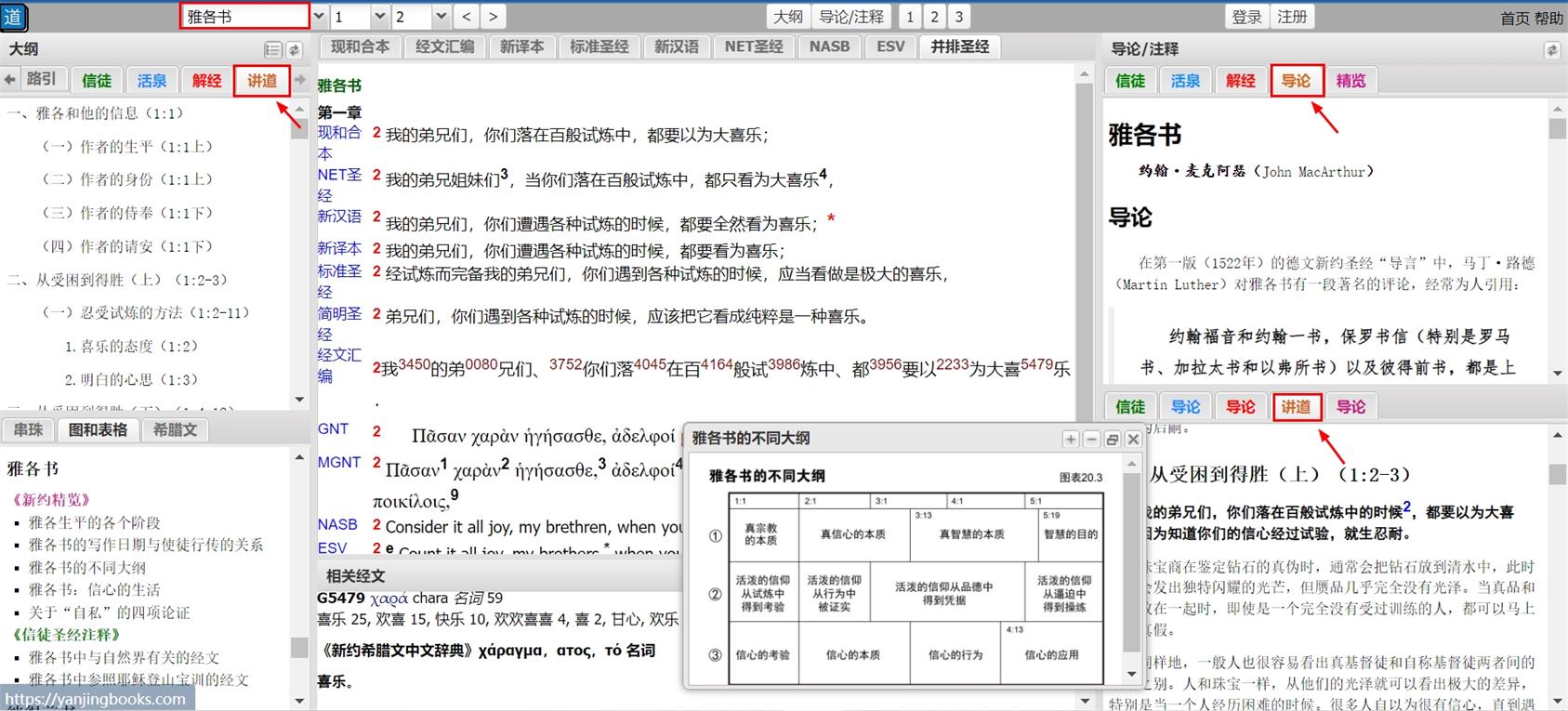Switch to the 经文汇编 translation tab

pos(444,46)
